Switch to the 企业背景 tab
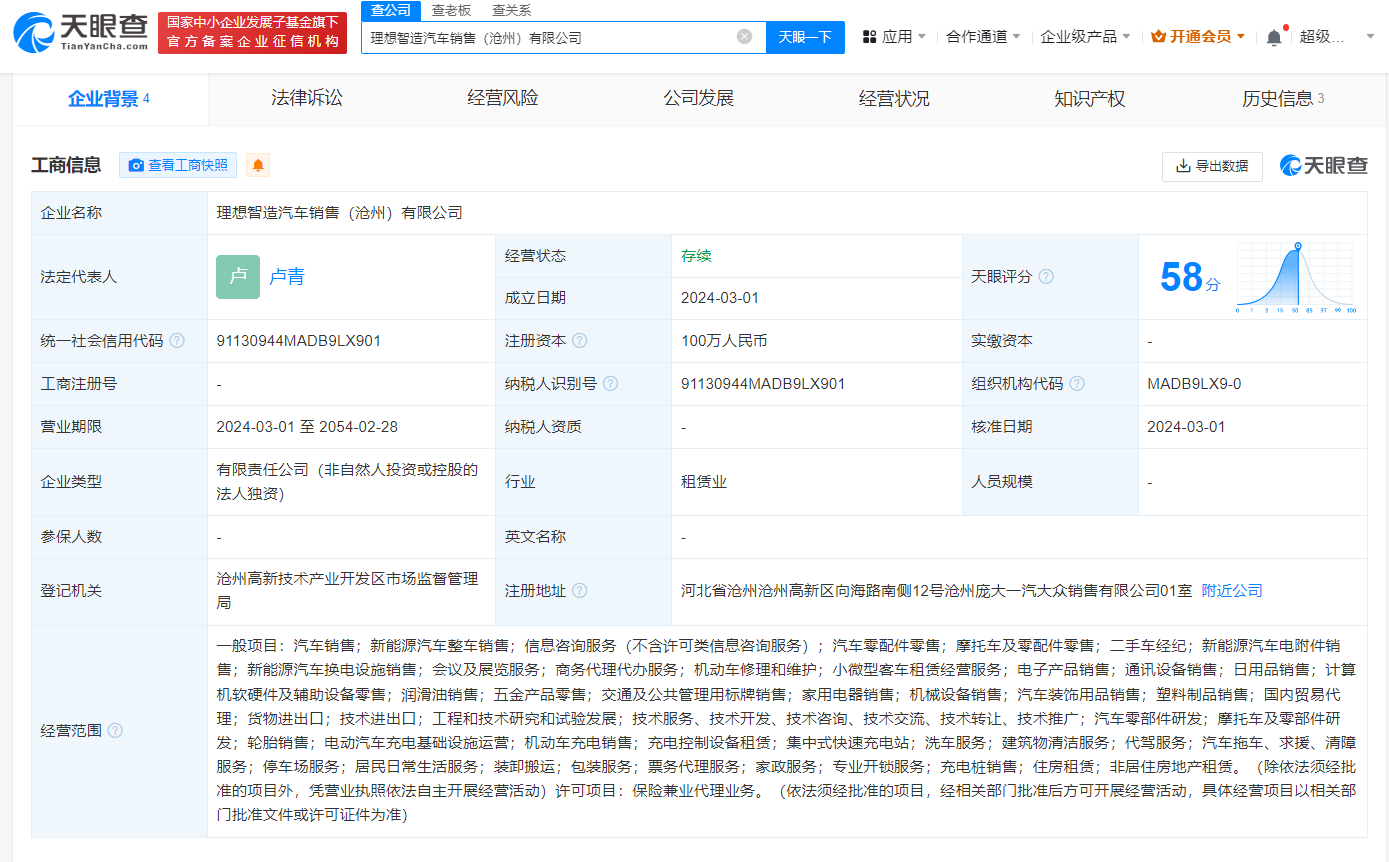This screenshot has width=1389, height=862. click(110, 98)
